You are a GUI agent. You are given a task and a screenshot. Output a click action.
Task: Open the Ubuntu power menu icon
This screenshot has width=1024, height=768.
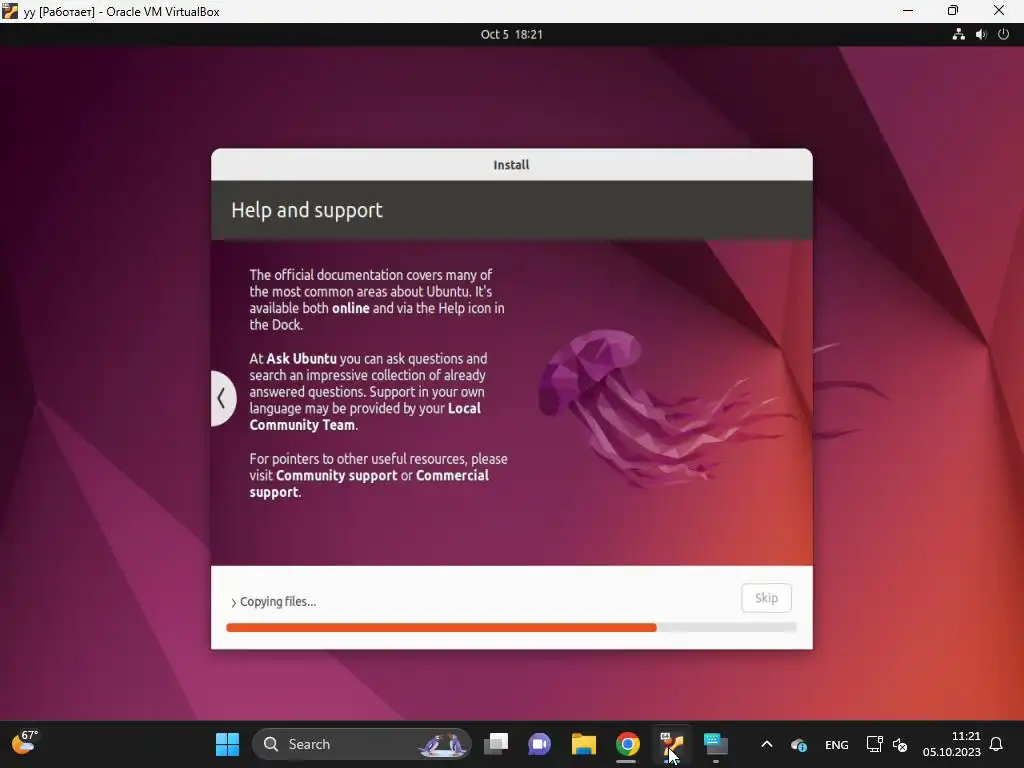pos(1004,35)
